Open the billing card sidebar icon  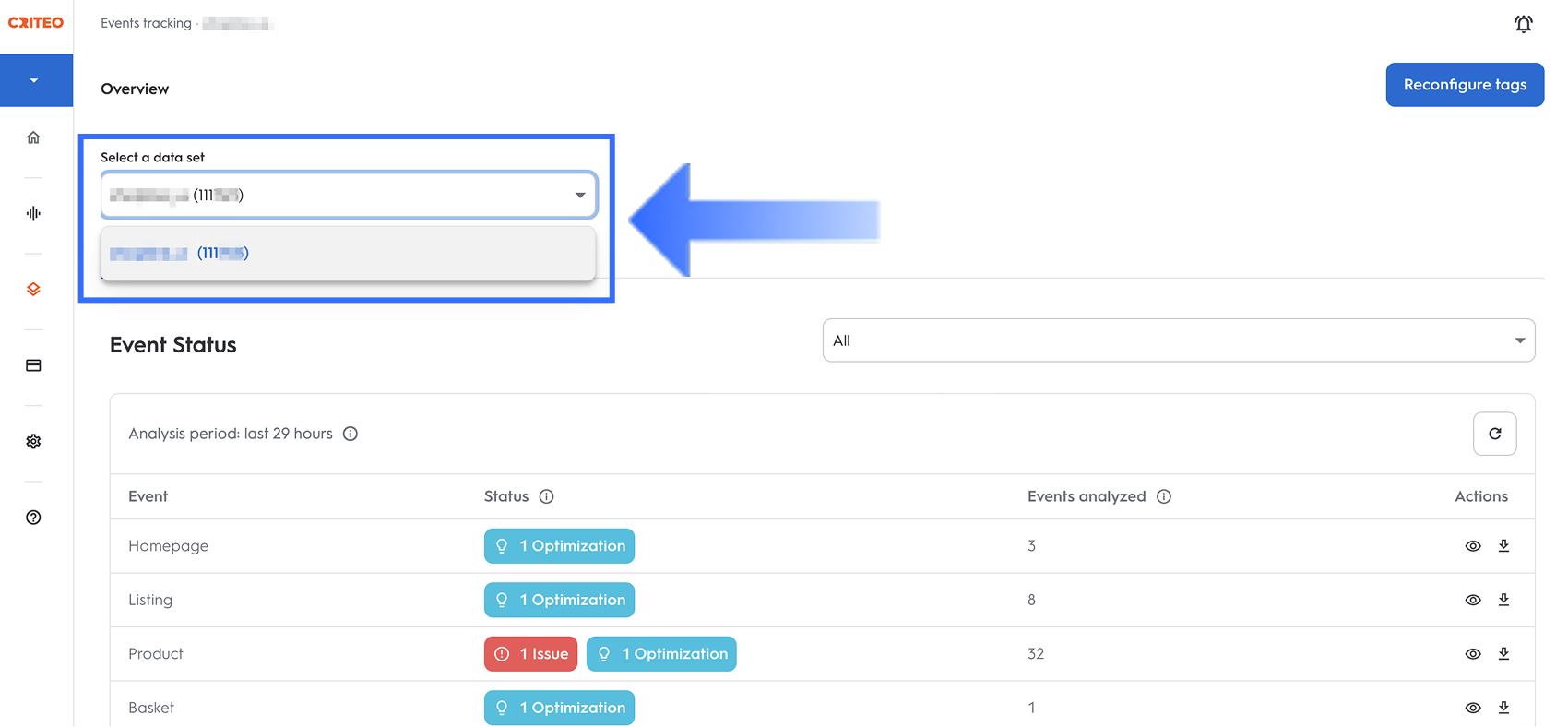click(33, 365)
